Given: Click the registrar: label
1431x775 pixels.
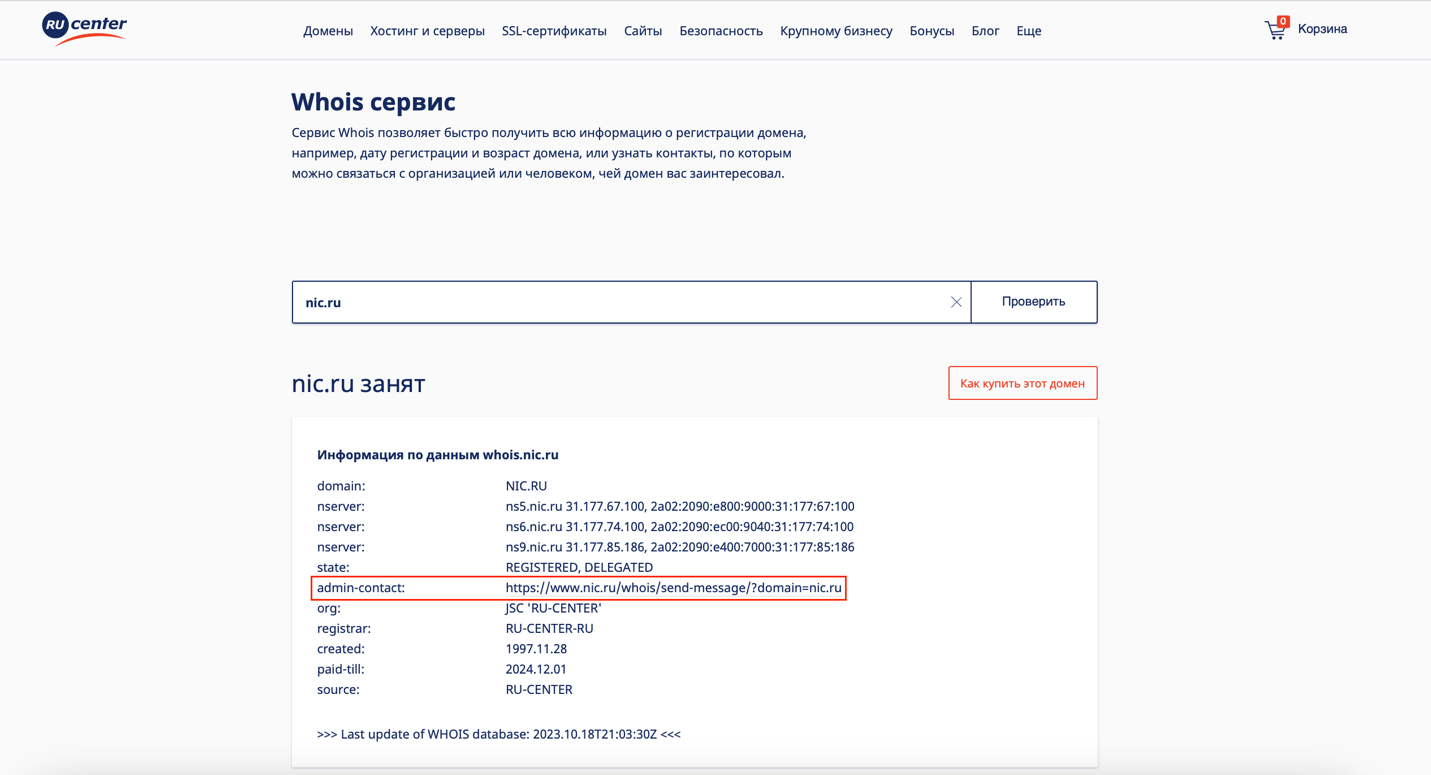Looking at the screenshot, I should pos(344,629).
